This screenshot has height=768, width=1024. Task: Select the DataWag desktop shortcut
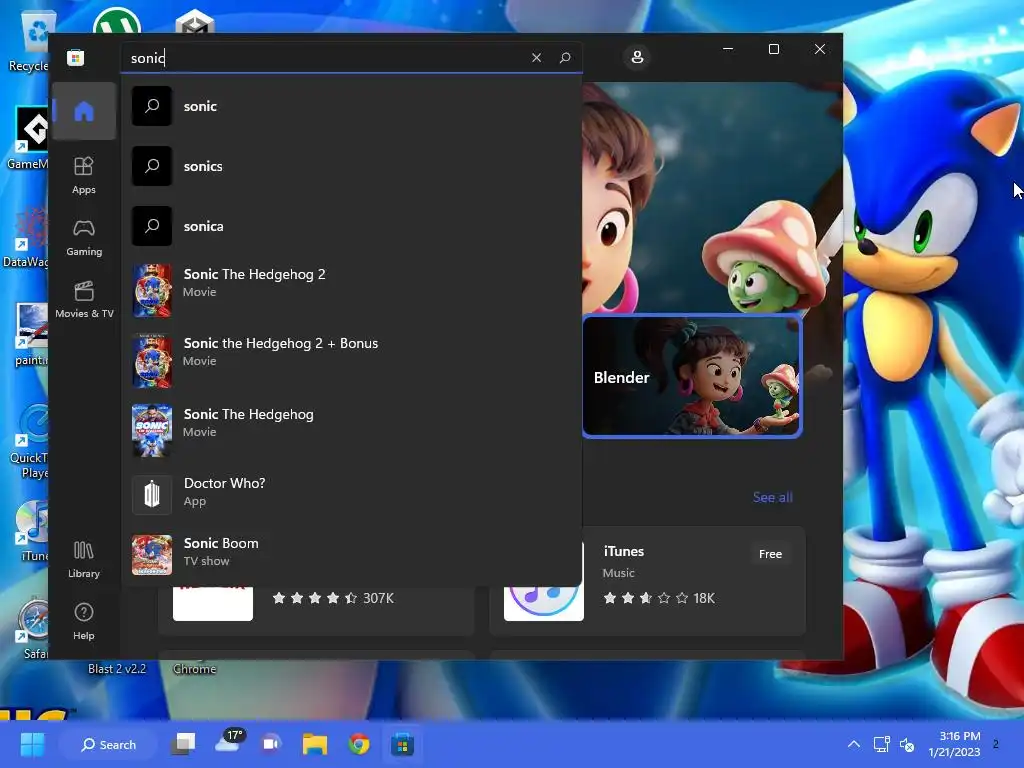(26, 238)
